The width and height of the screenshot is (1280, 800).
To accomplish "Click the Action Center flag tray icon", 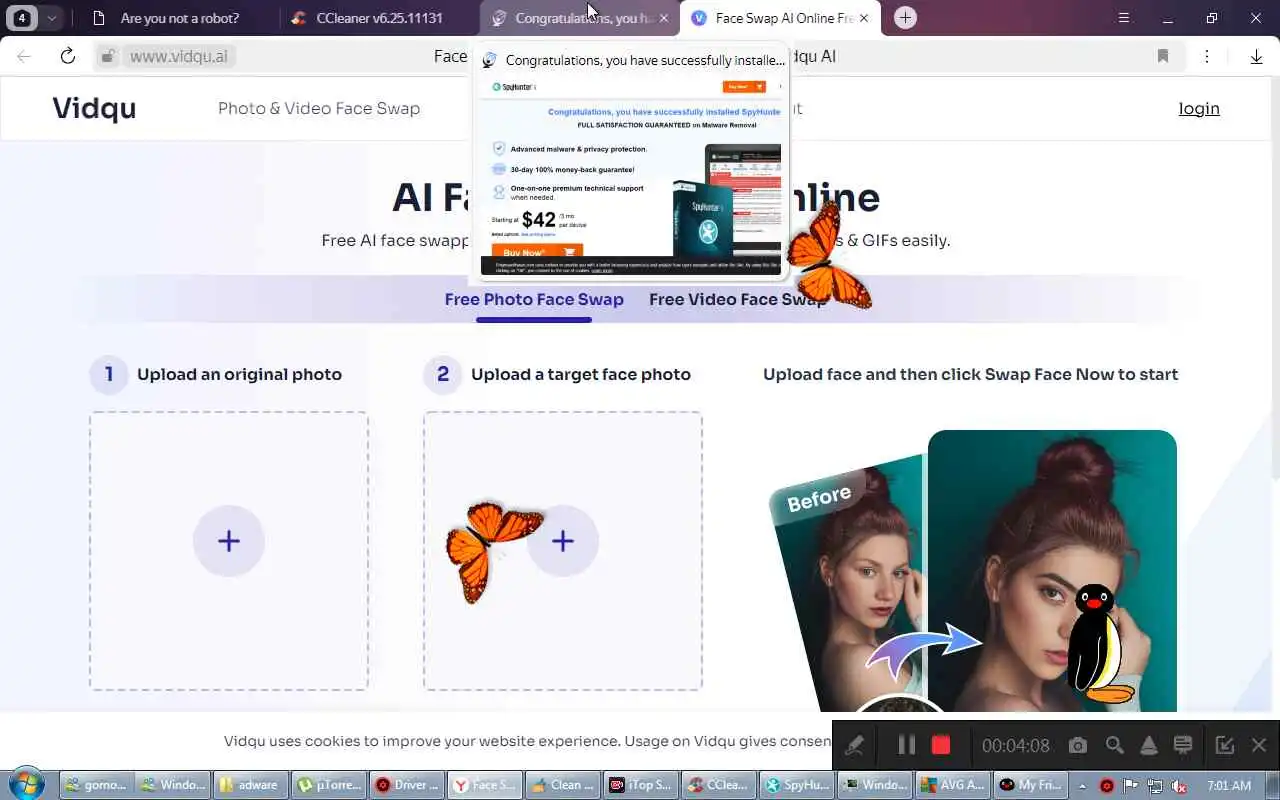I will tap(1131, 786).
